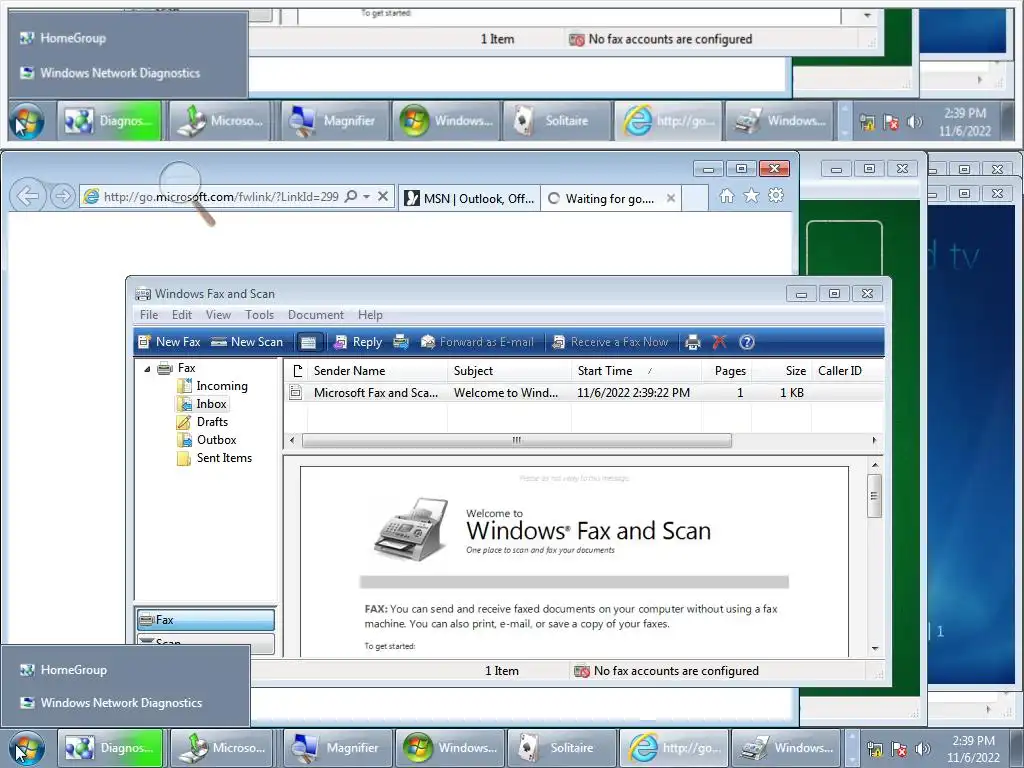Screen dimensions: 1024x768
Task: Click the New Scan toolbar button
Action: 247,342
